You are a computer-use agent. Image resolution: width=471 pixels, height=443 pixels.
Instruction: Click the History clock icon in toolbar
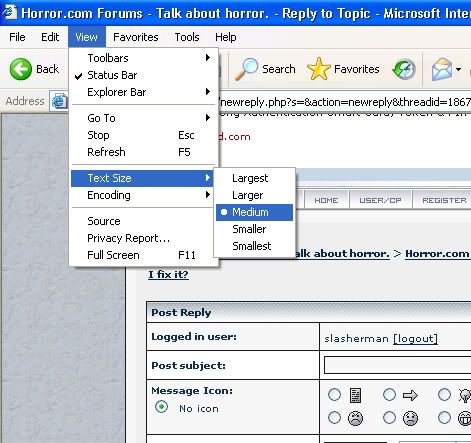click(404, 69)
